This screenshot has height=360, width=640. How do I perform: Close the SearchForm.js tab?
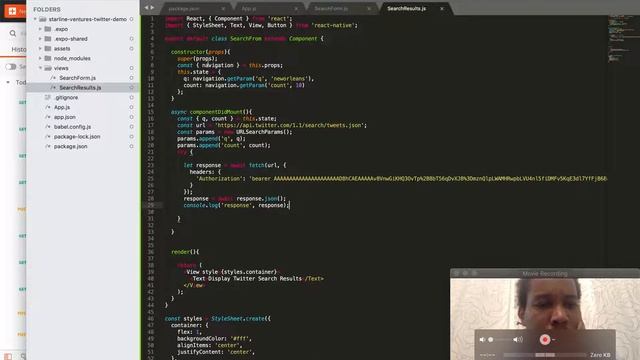[x=369, y=9]
